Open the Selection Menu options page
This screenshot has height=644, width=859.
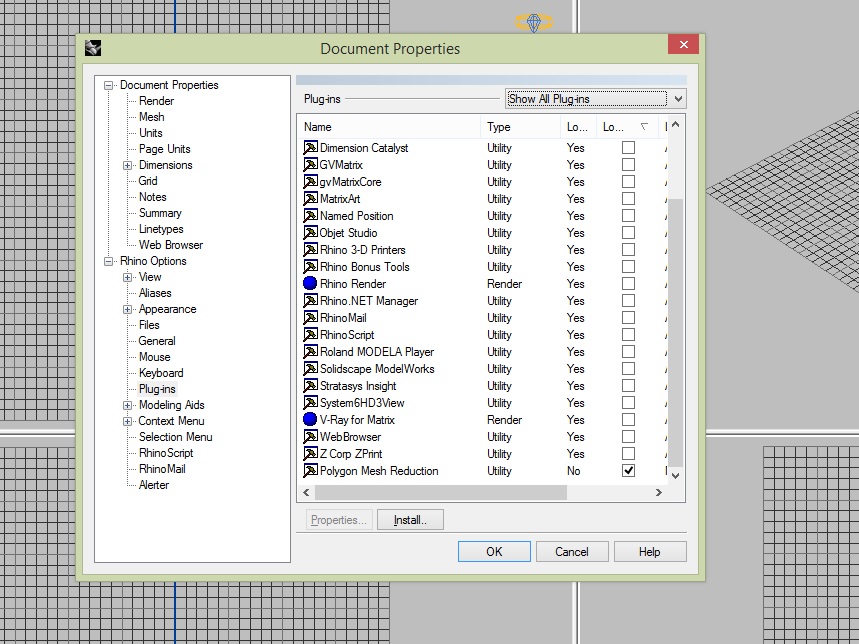coord(175,437)
